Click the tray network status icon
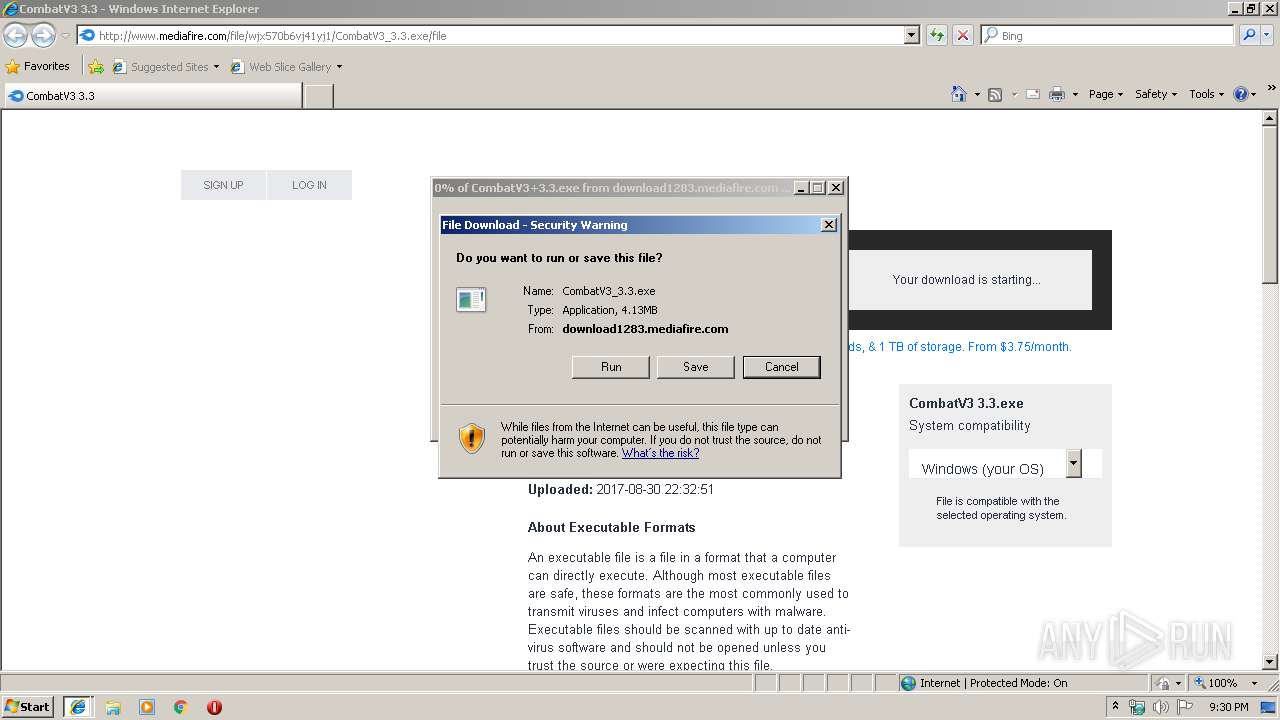Viewport: 1280px width, 720px height. 1137,707
